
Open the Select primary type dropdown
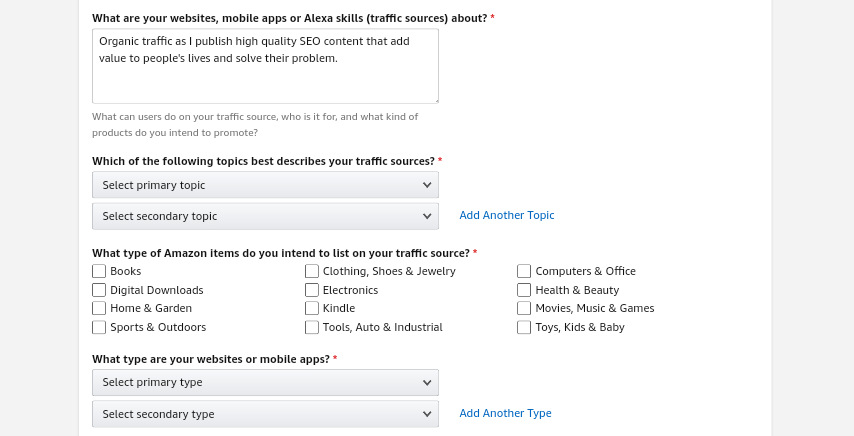tap(265, 383)
